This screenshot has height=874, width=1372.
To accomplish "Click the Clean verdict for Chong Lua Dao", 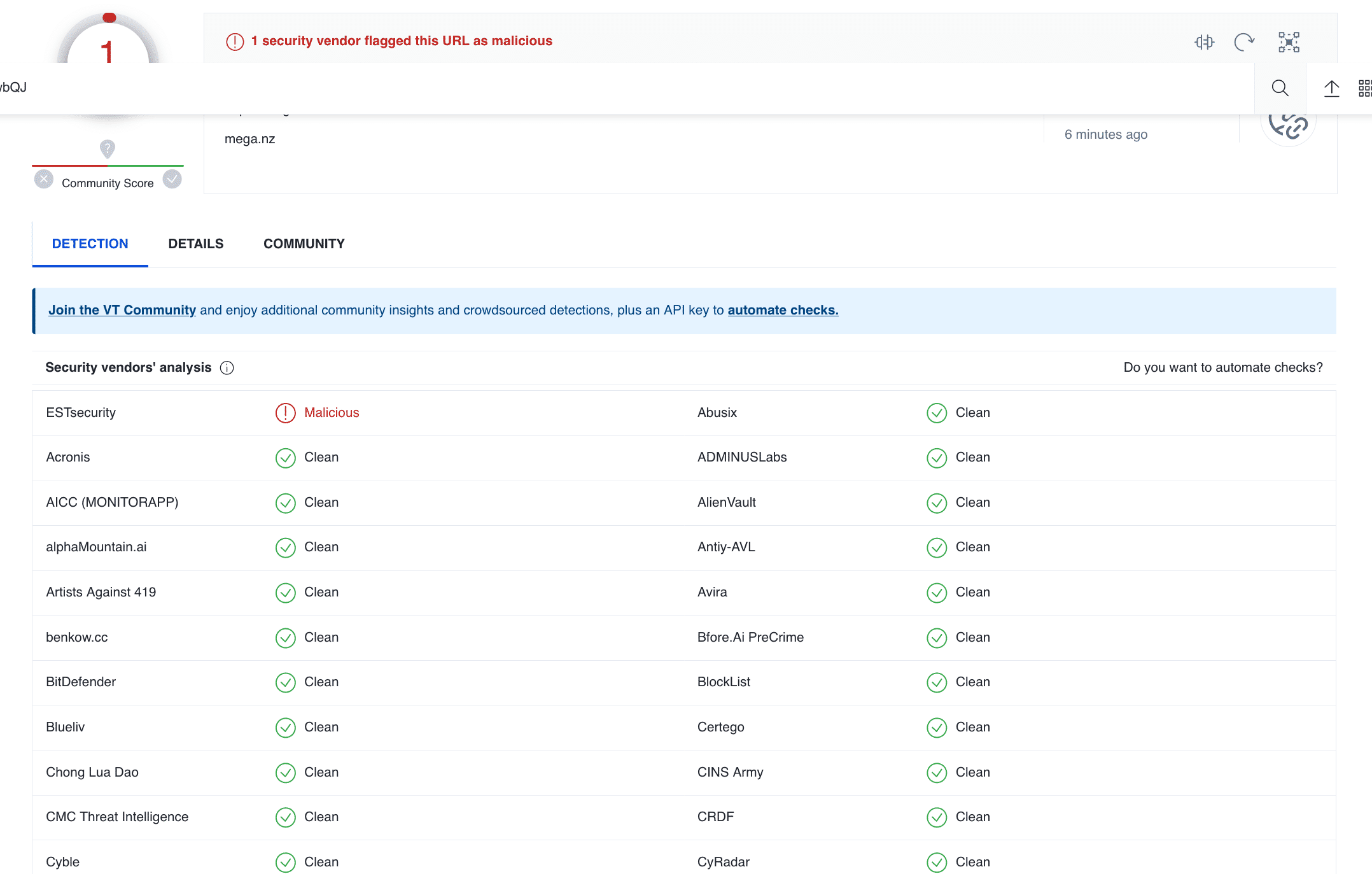I will 321,772.
